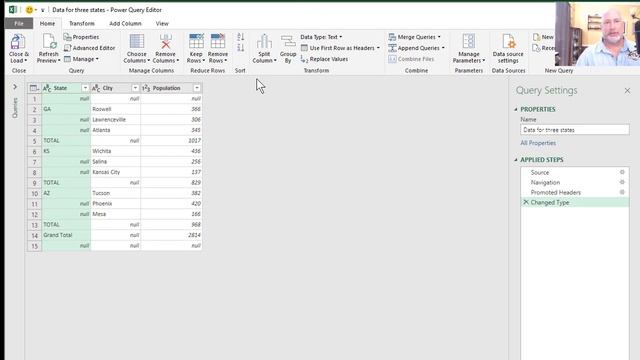Select the Source applied step
The width and height of the screenshot is (640, 360).
tap(575, 172)
